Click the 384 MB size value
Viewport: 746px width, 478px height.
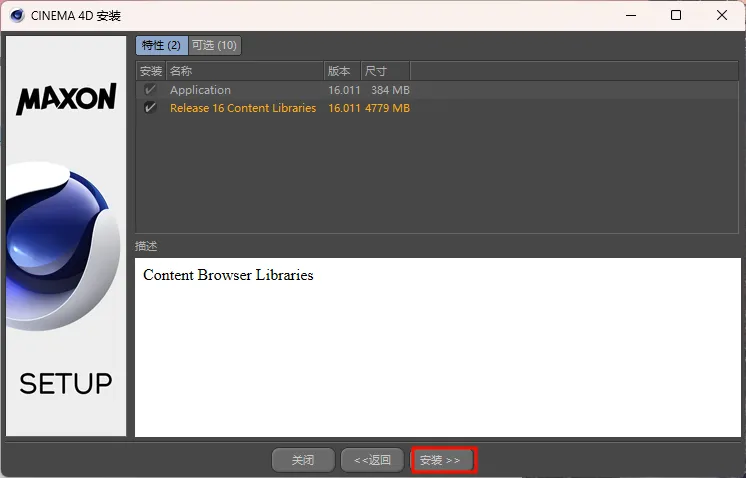pos(390,90)
